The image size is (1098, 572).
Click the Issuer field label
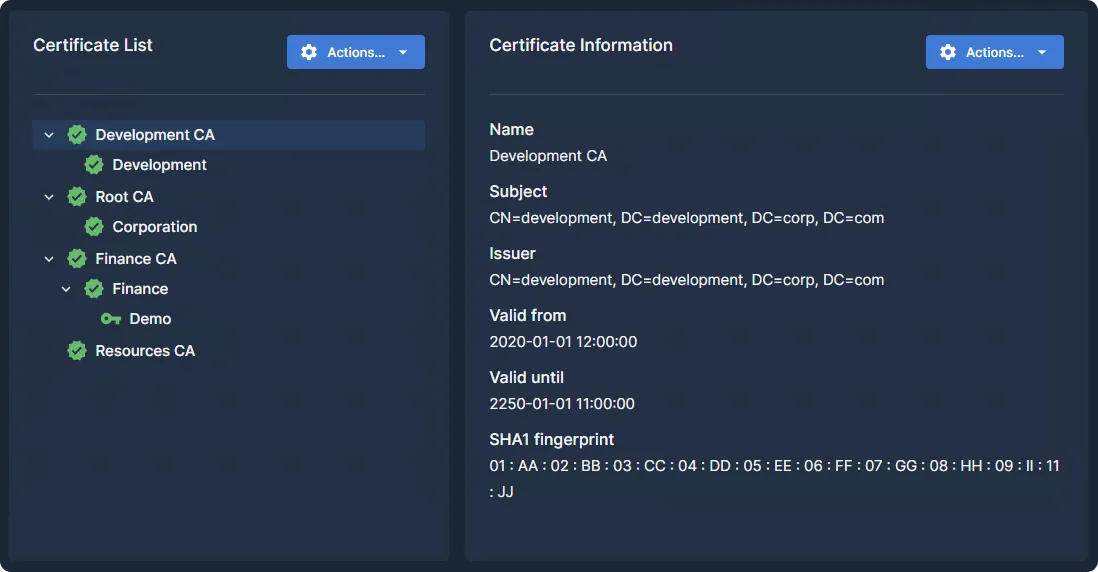tap(512, 253)
